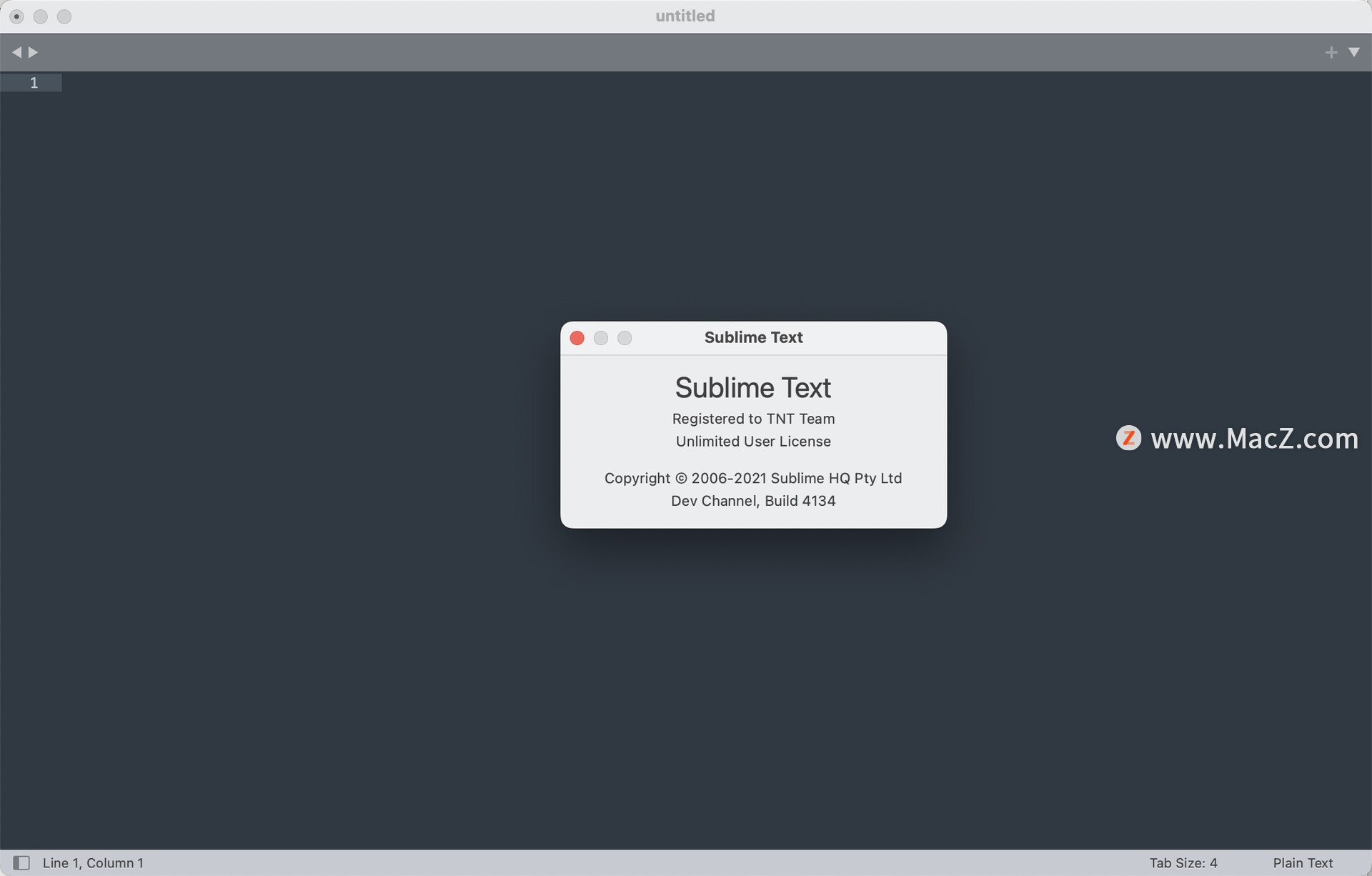1372x876 pixels.
Task: Click the Copyright 2006-2021 Sublime HQ line
Action: [753, 478]
